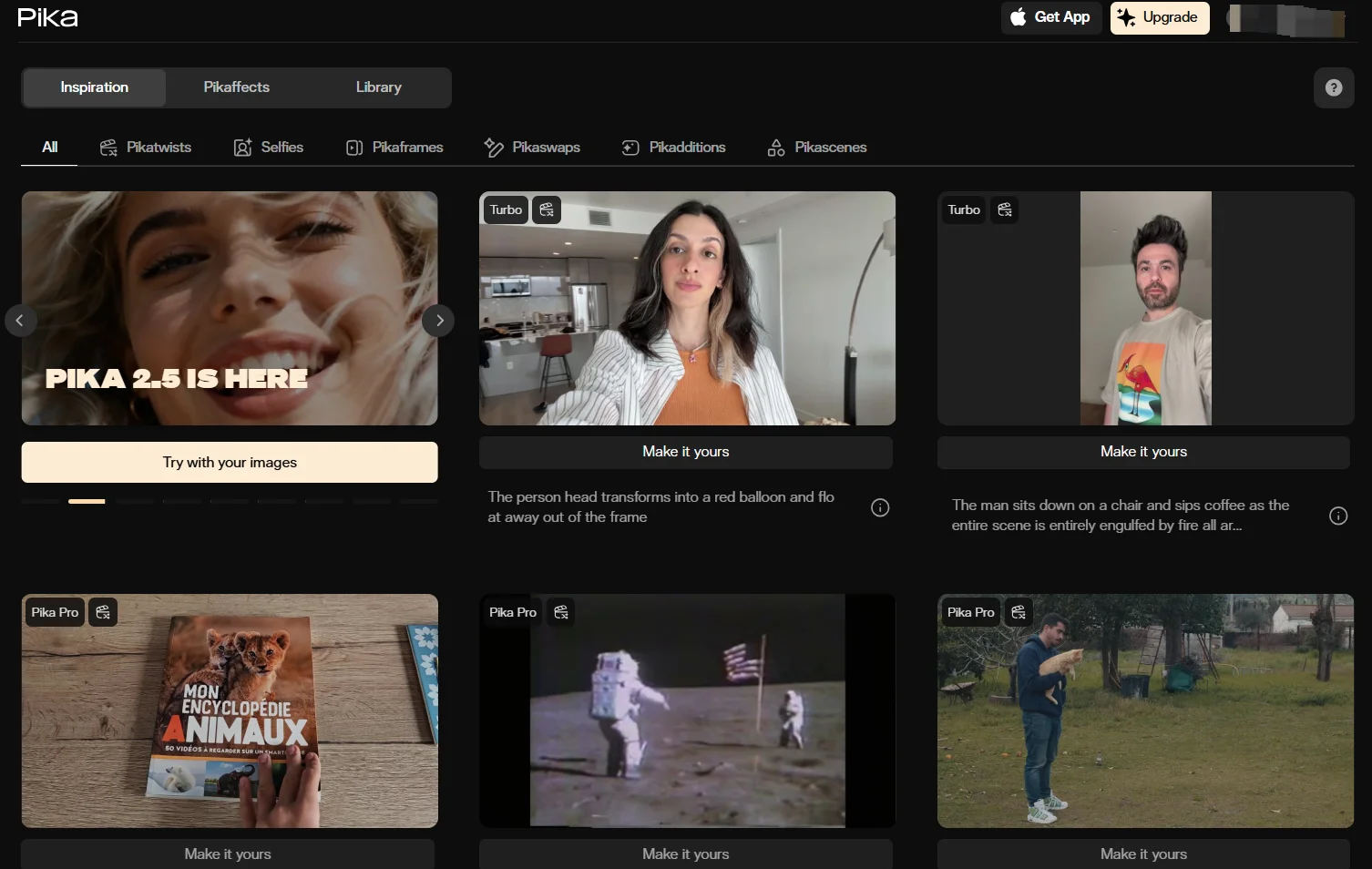Viewport: 1372px width, 869px height.
Task: Switch to the Library tab
Action: click(378, 87)
